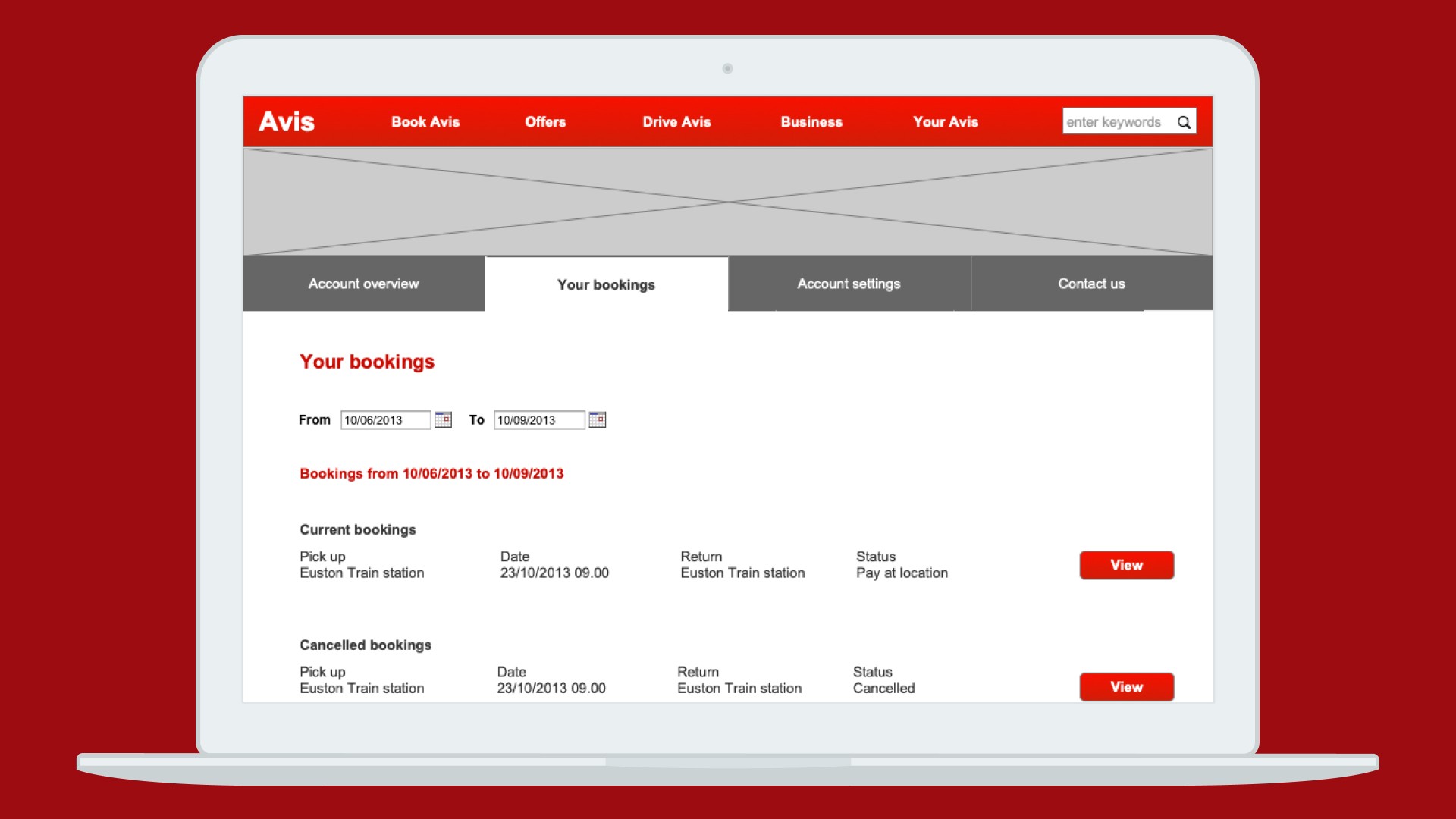Switch to the Account settings tab
Screen dimensions: 1456x819
(849, 284)
